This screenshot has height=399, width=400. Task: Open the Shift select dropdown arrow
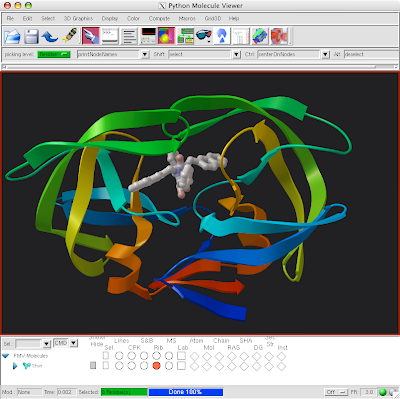[237, 54]
